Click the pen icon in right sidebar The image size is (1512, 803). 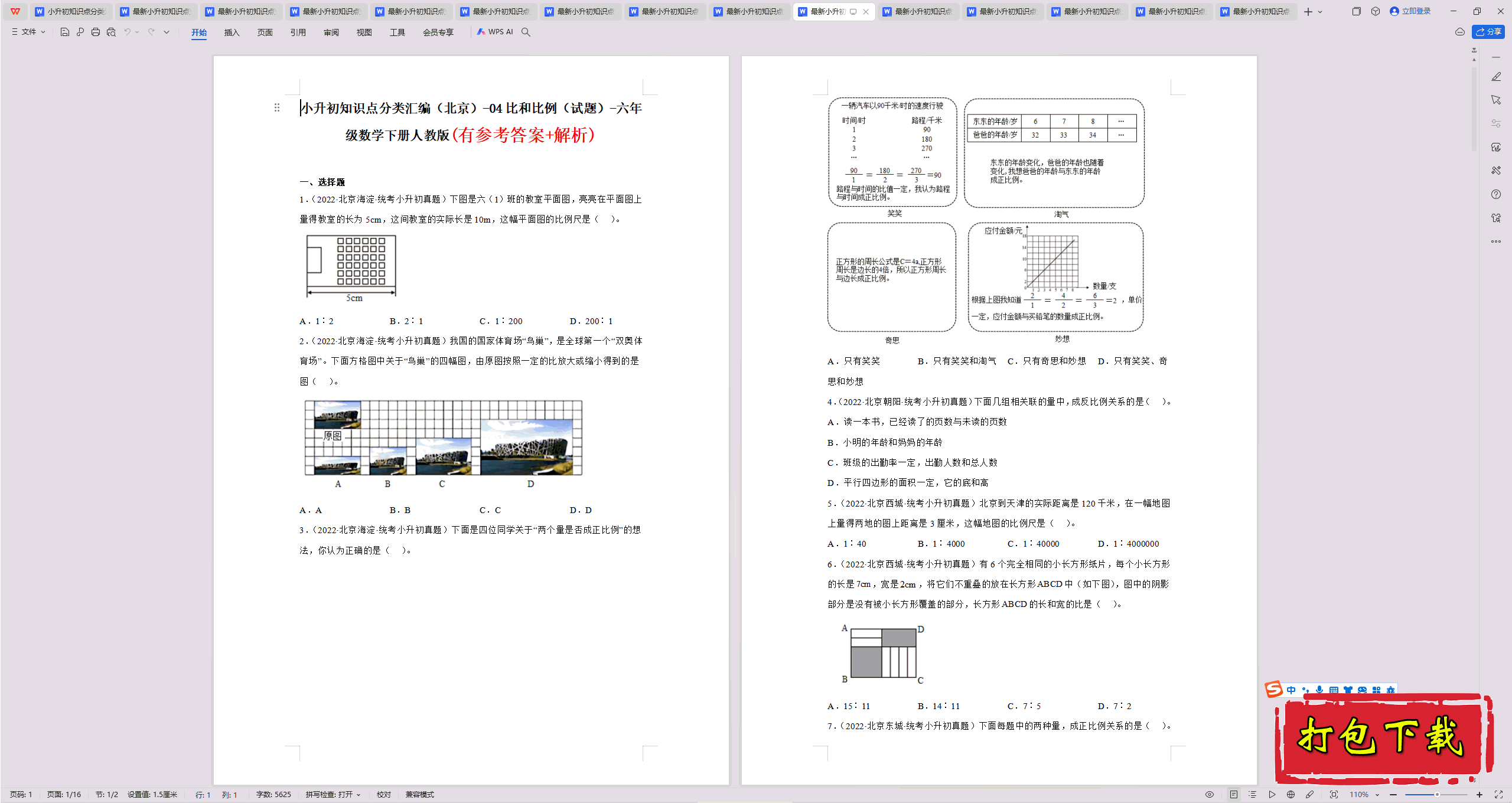point(1496,77)
